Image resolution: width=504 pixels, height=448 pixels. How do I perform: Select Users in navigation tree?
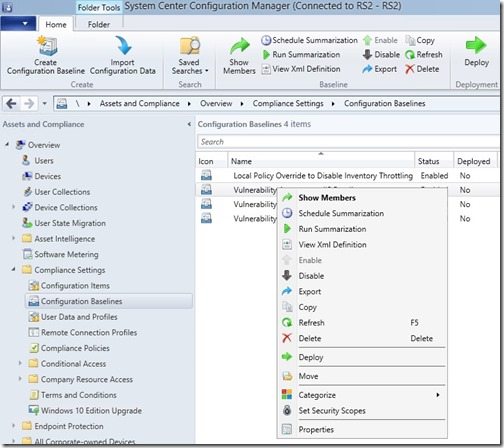[x=44, y=161]
